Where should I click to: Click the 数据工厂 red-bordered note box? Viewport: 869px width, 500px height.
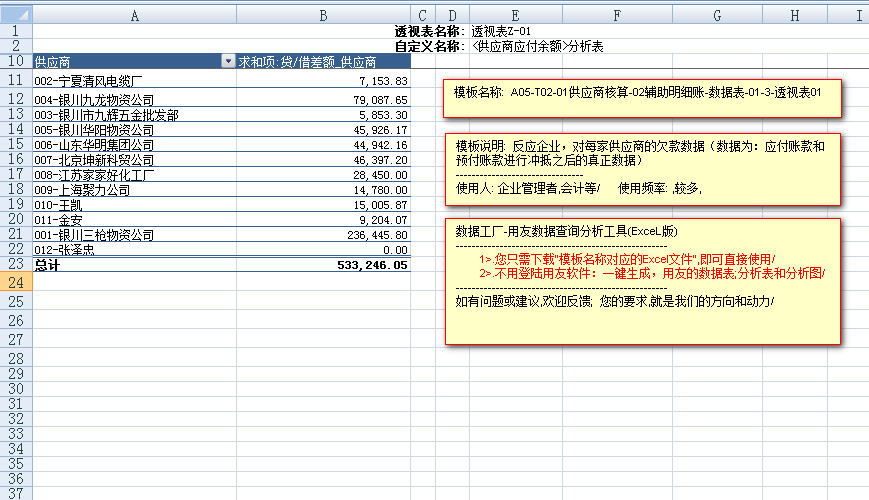[642, 280]
